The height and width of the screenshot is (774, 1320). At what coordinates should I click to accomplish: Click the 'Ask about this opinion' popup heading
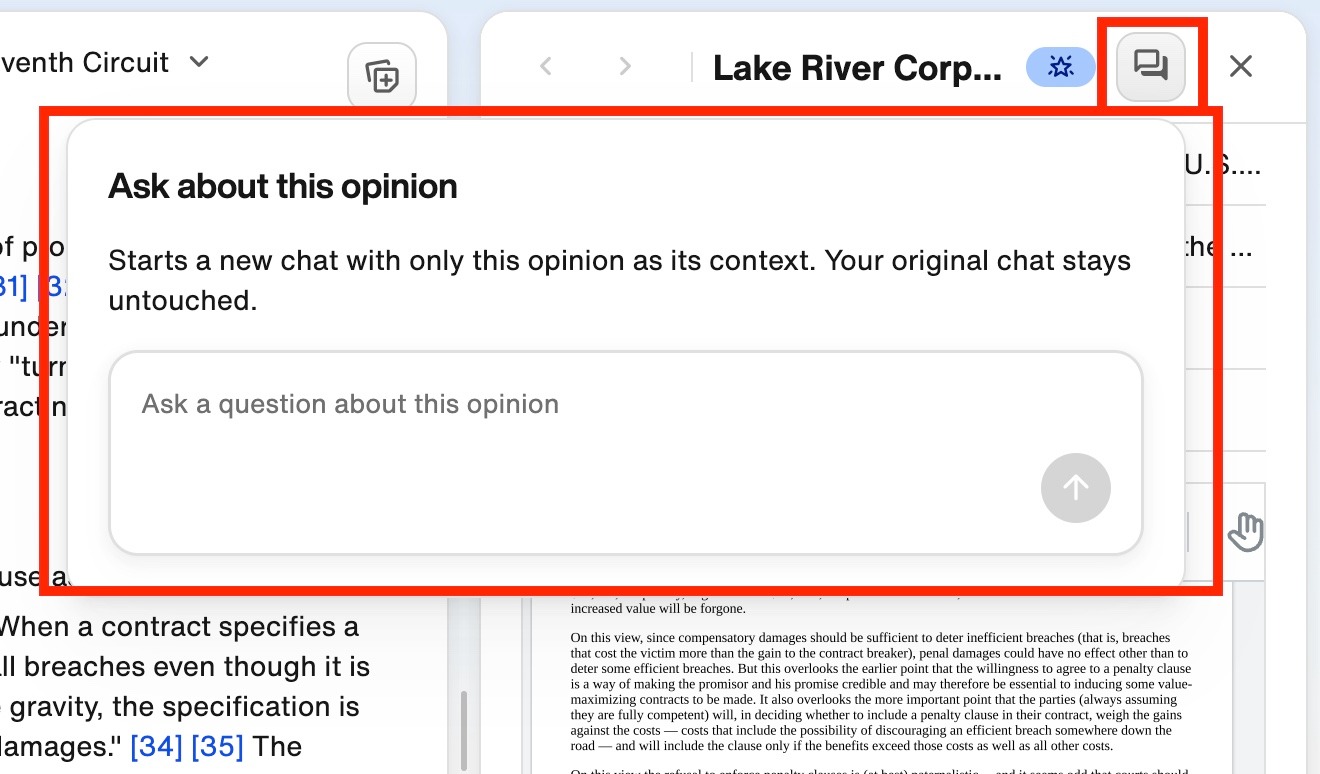click(x=283, y=186)
